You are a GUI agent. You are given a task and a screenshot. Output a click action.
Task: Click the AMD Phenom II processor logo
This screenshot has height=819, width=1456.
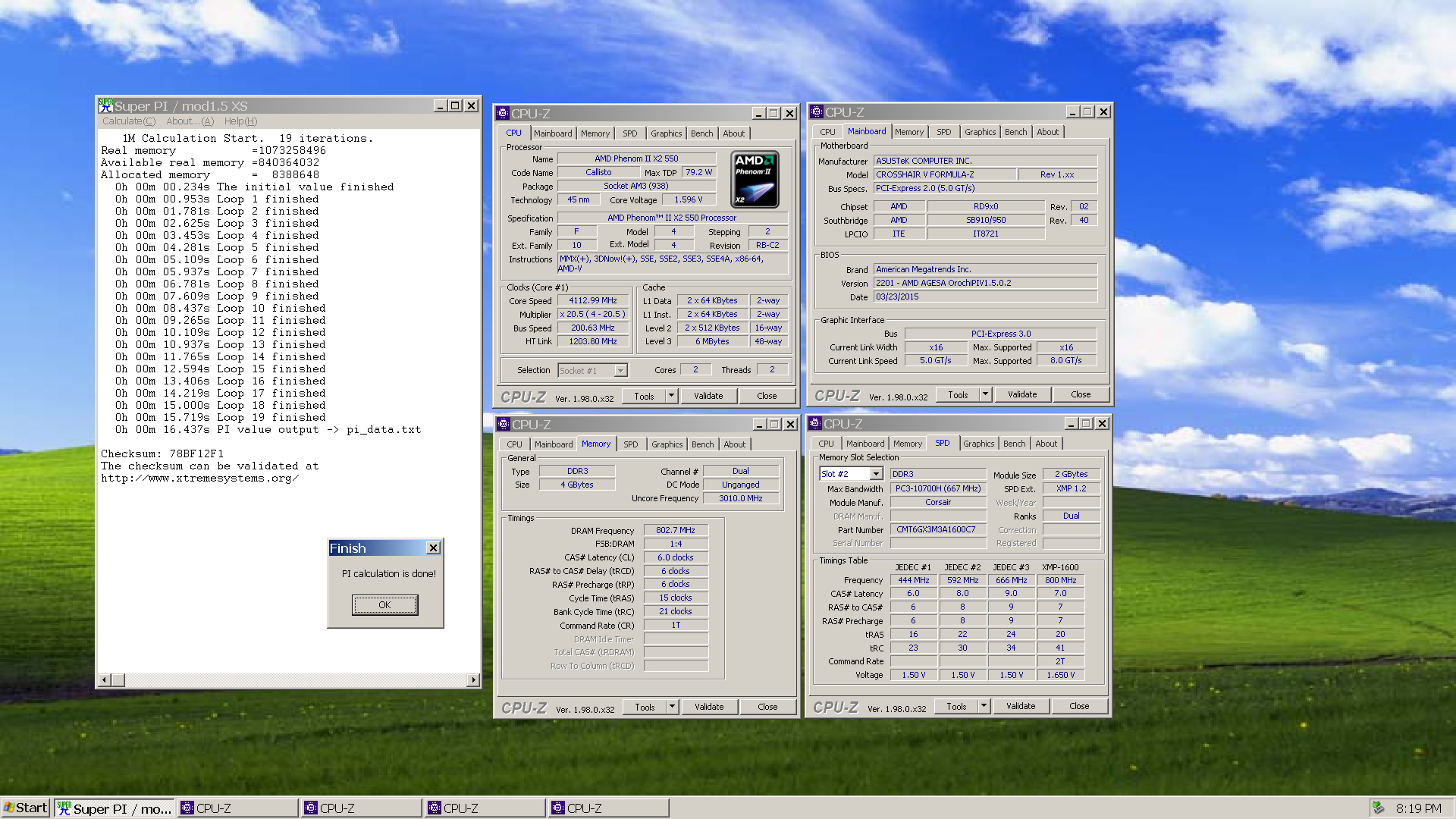(x=755, y=180)
